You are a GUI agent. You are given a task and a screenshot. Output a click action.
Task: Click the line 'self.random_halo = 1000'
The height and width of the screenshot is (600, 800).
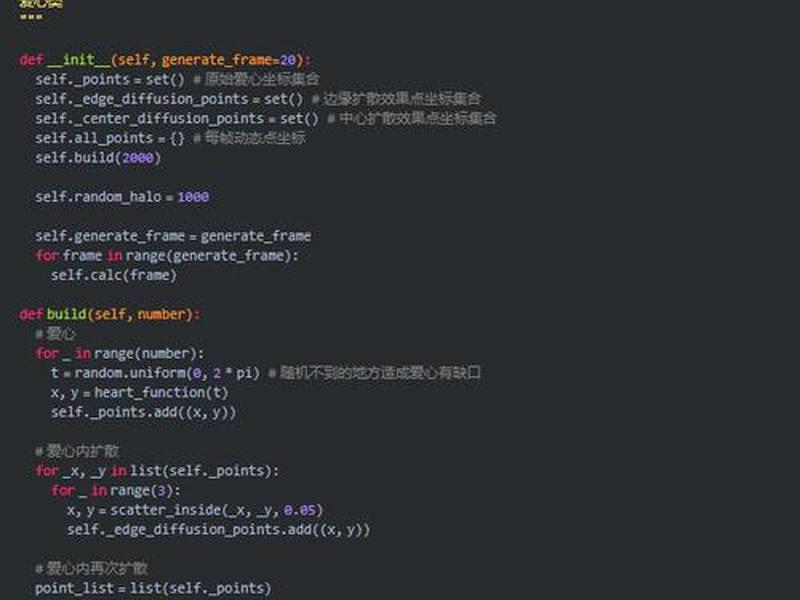click(122, 197)
